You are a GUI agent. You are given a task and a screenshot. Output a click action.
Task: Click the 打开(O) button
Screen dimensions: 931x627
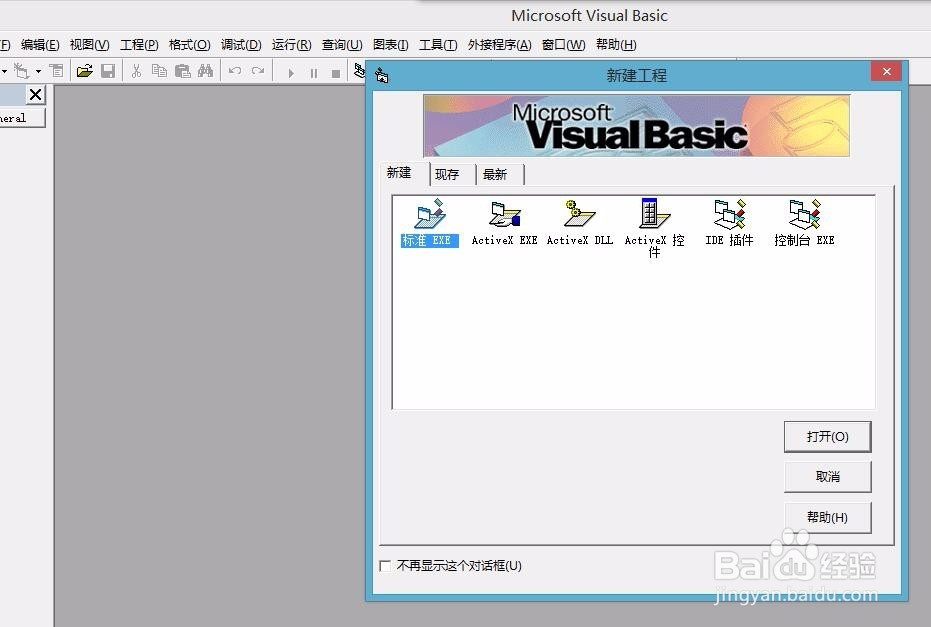(828, 437)
